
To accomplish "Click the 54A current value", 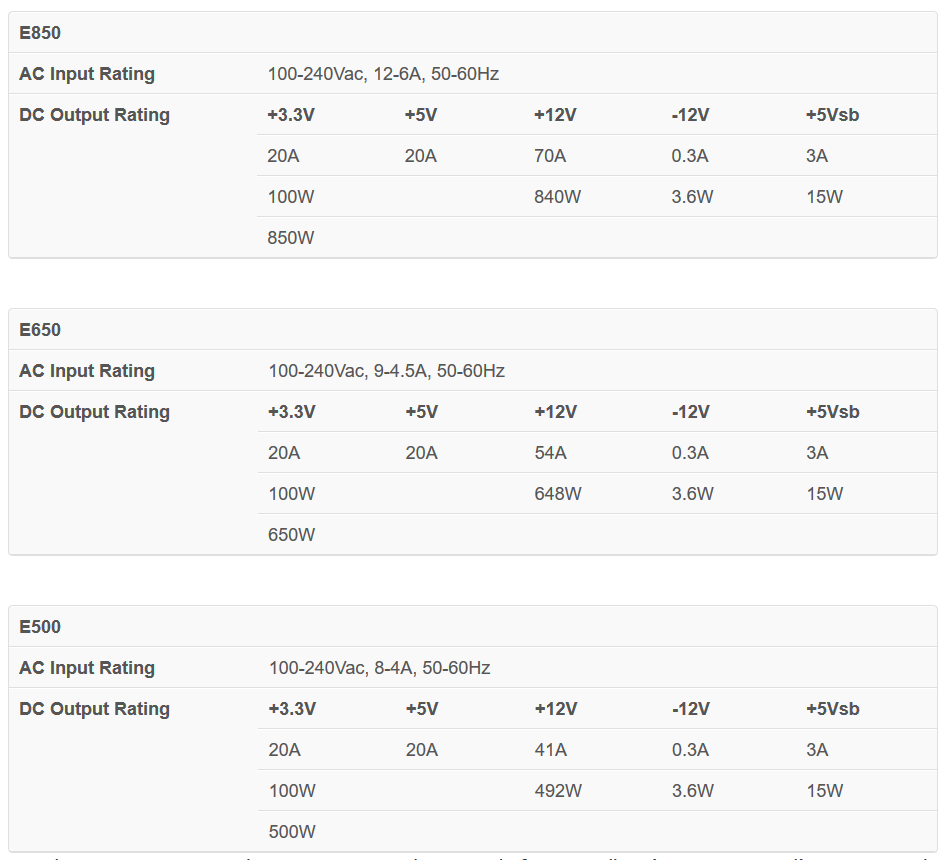I will click(x=551, y=453).
